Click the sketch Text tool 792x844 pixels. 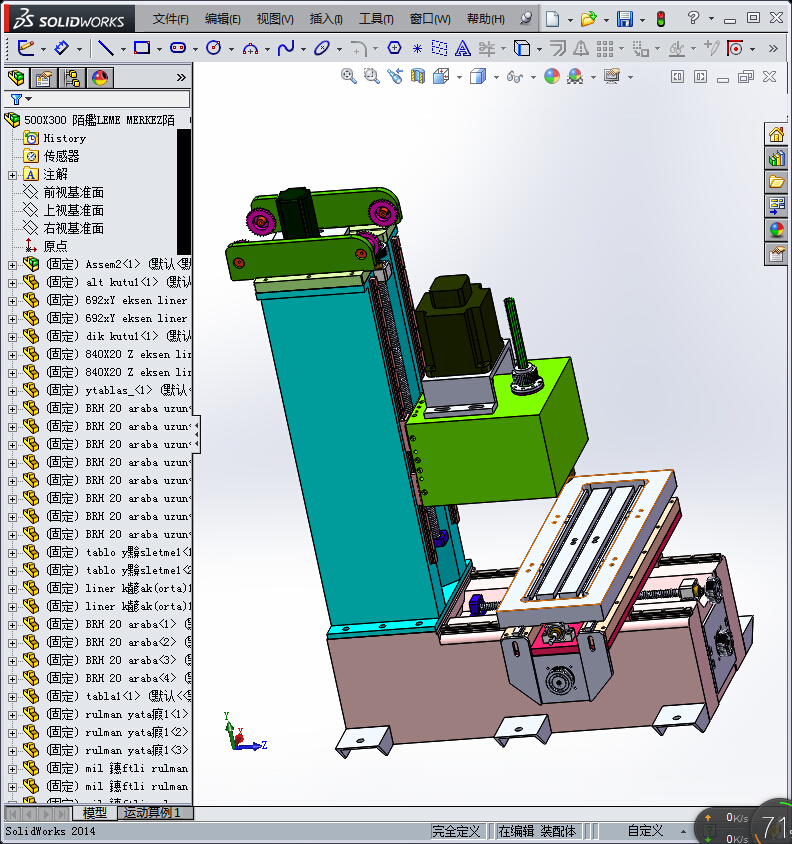click(462, 48)
